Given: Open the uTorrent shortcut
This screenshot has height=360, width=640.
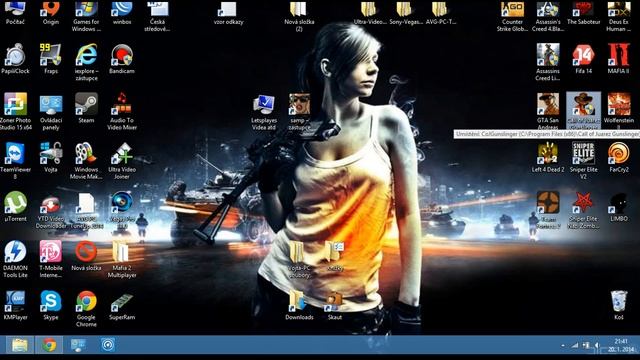Looking at the screenshot, I should (16, 207).
